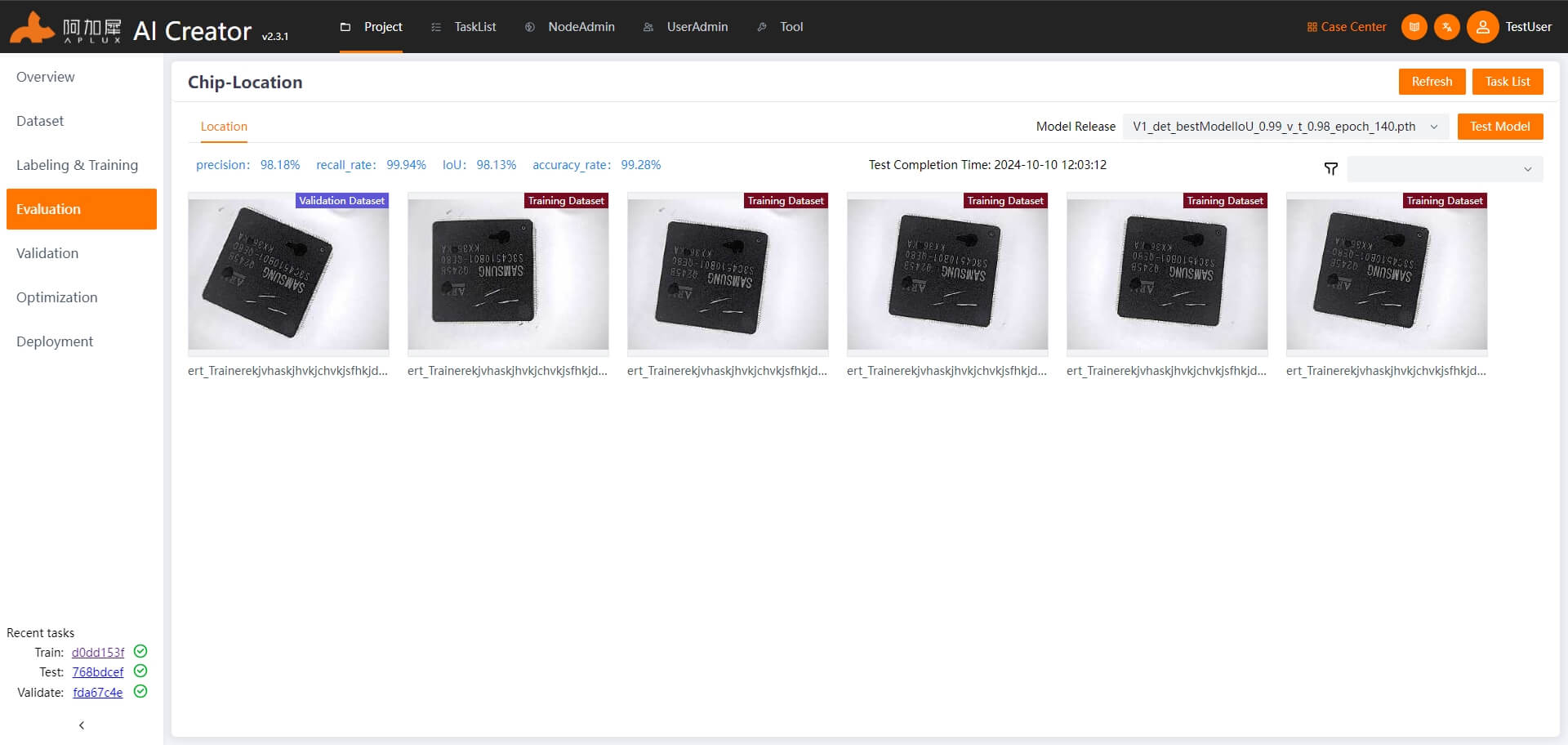Screen dimensions: 1568x745
Task: Open Deployment in the sidebar
Action: coord(82,341)
